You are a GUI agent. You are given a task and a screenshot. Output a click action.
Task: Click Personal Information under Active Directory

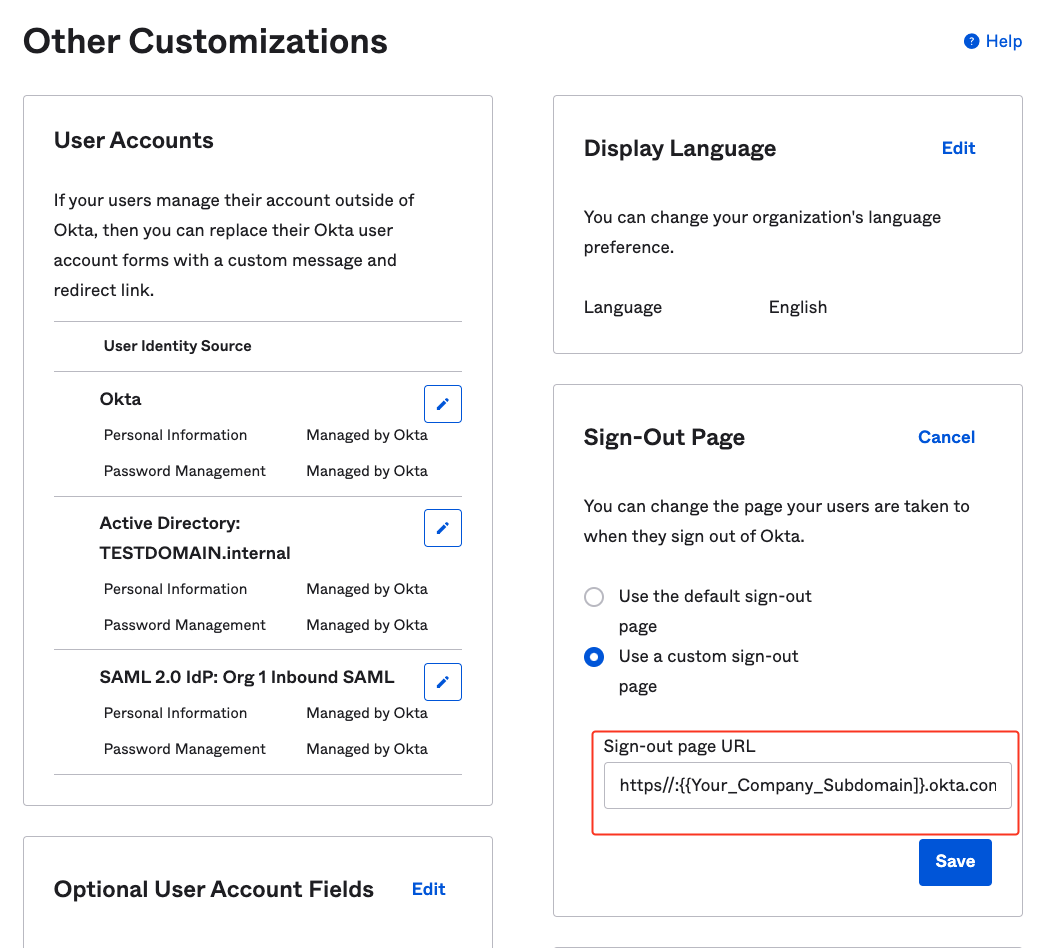[x=175, y=589]
